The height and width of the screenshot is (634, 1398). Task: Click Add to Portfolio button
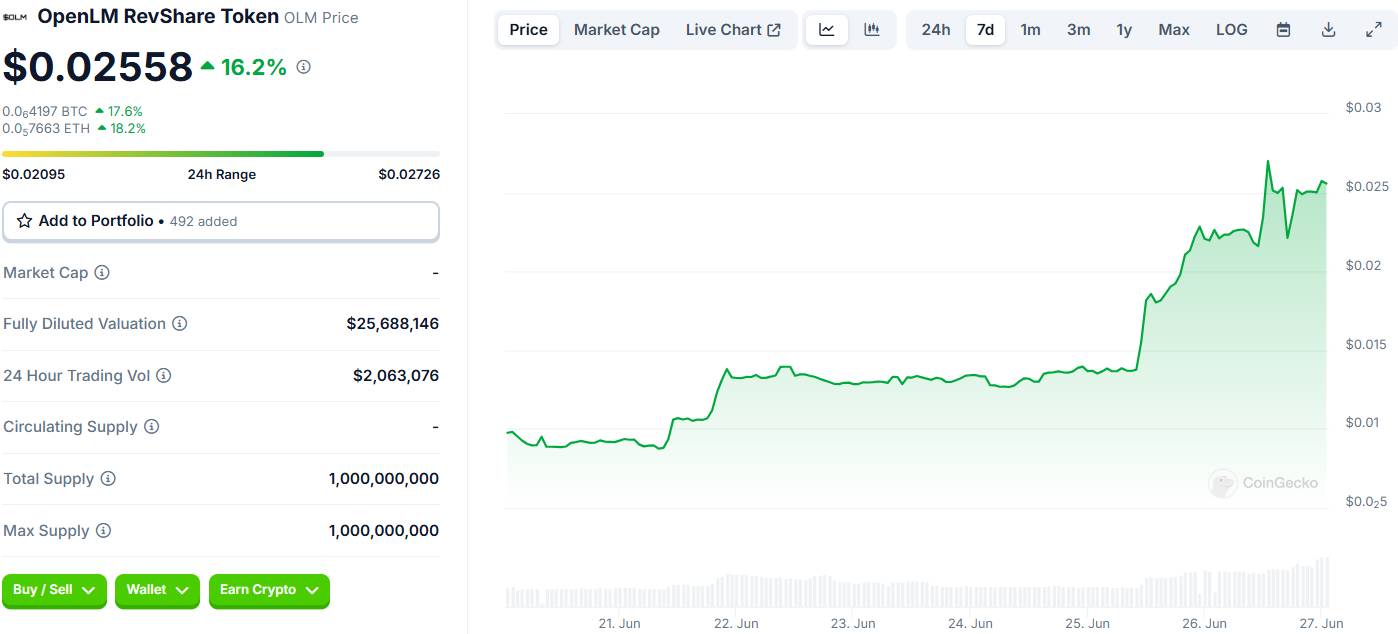(221, 221)
